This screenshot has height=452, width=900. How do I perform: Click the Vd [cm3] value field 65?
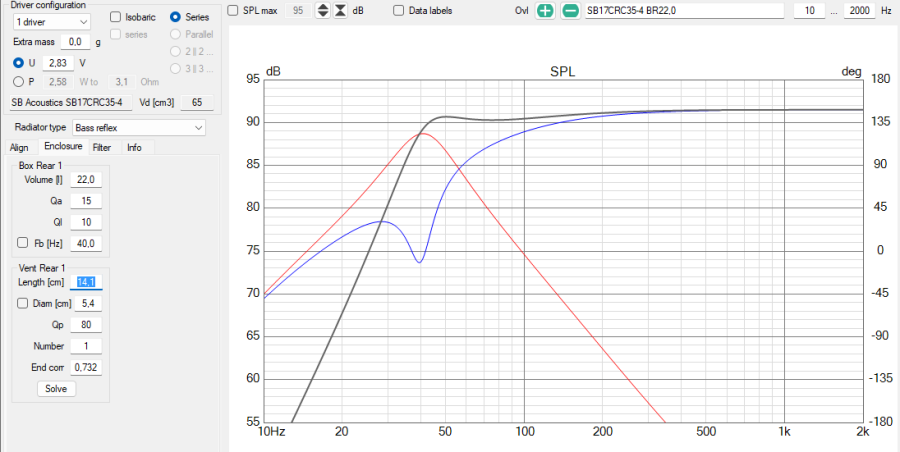(197, 103)
